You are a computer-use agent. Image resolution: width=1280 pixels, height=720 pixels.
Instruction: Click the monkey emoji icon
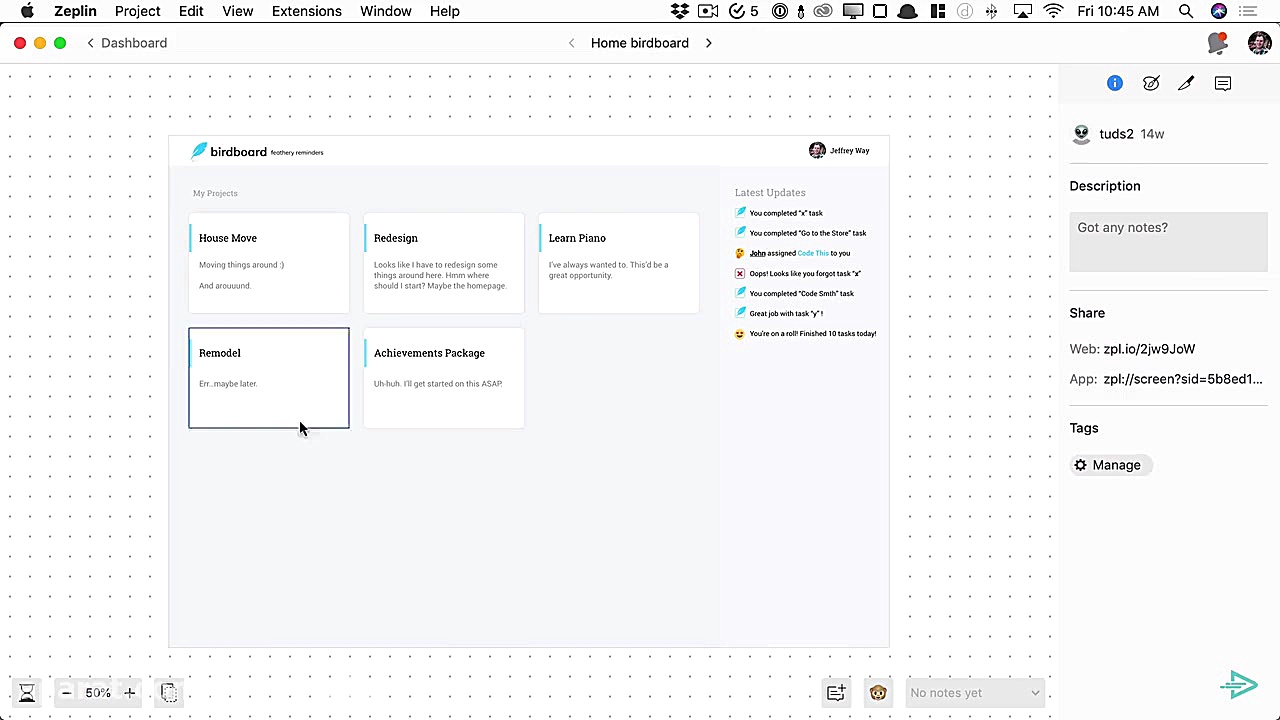[878, 692]
